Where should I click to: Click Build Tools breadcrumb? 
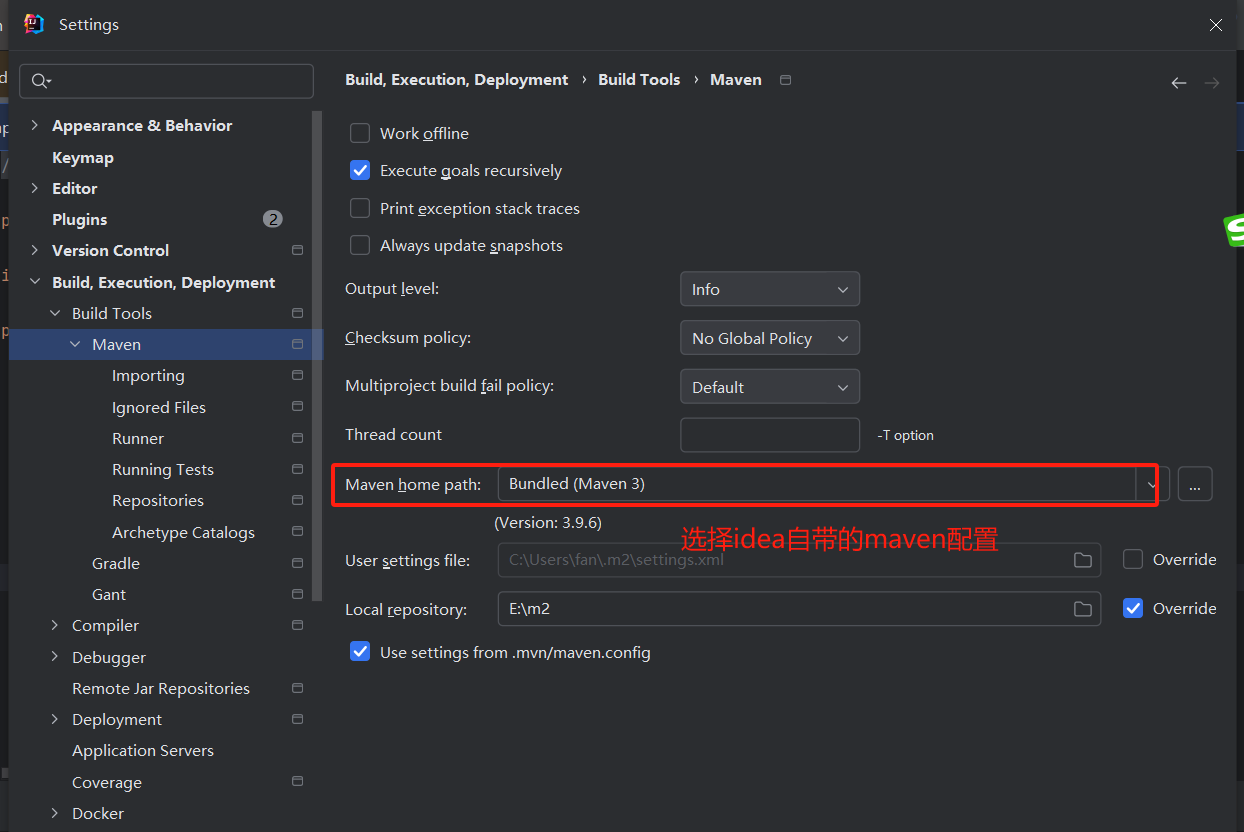[x=639, y=79]
